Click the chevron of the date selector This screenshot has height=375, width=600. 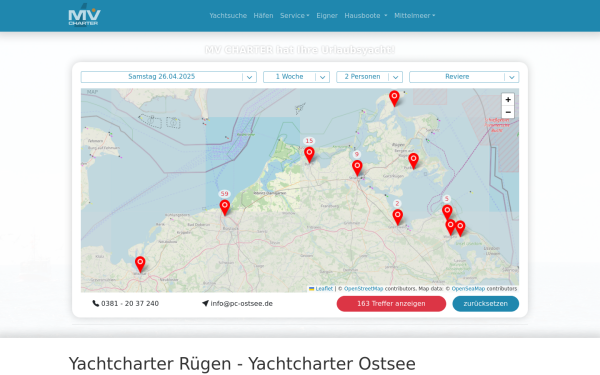point(249,77)
